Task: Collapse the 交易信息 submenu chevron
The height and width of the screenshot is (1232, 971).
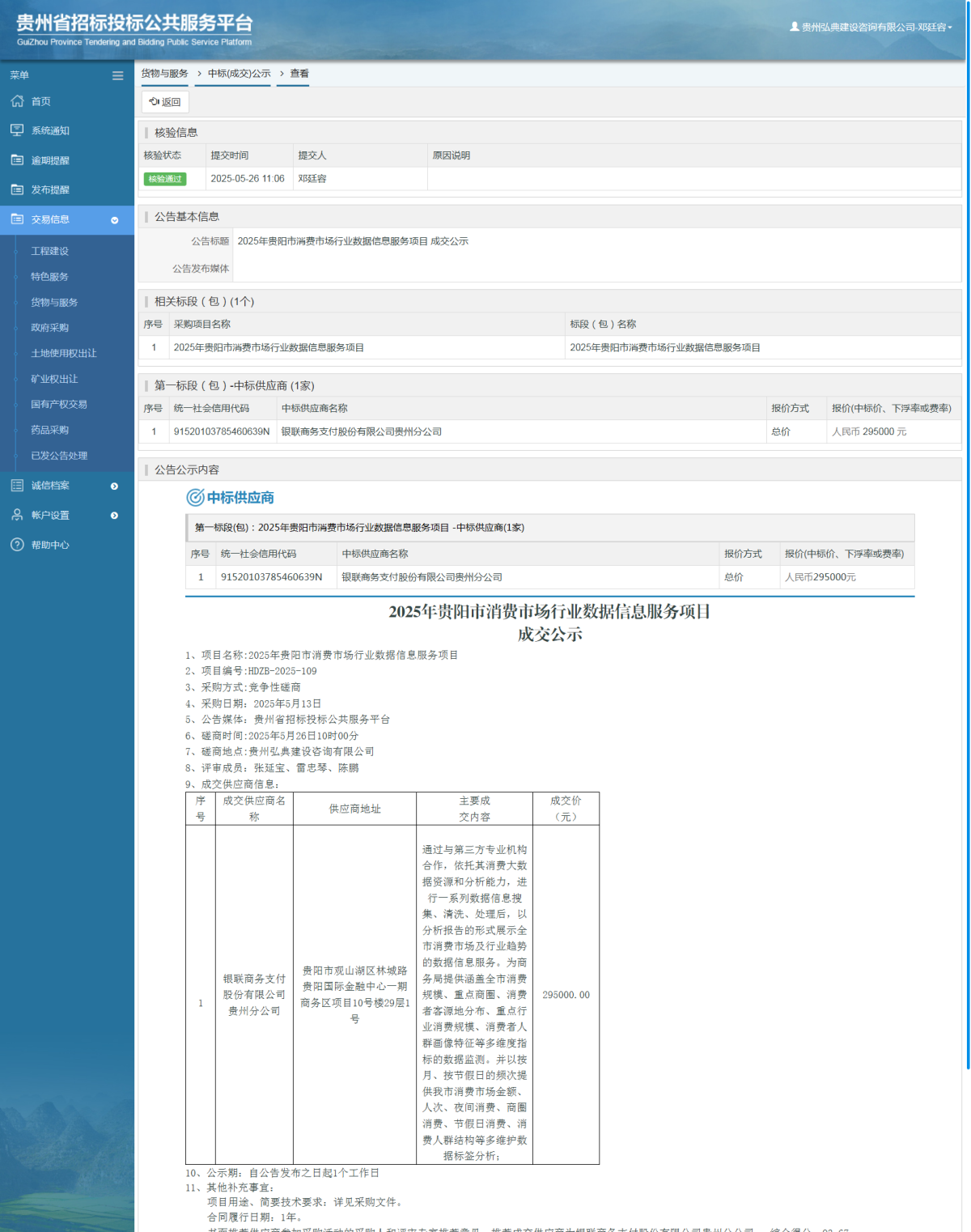Action: pyautogui.click(x=114, y=219)
